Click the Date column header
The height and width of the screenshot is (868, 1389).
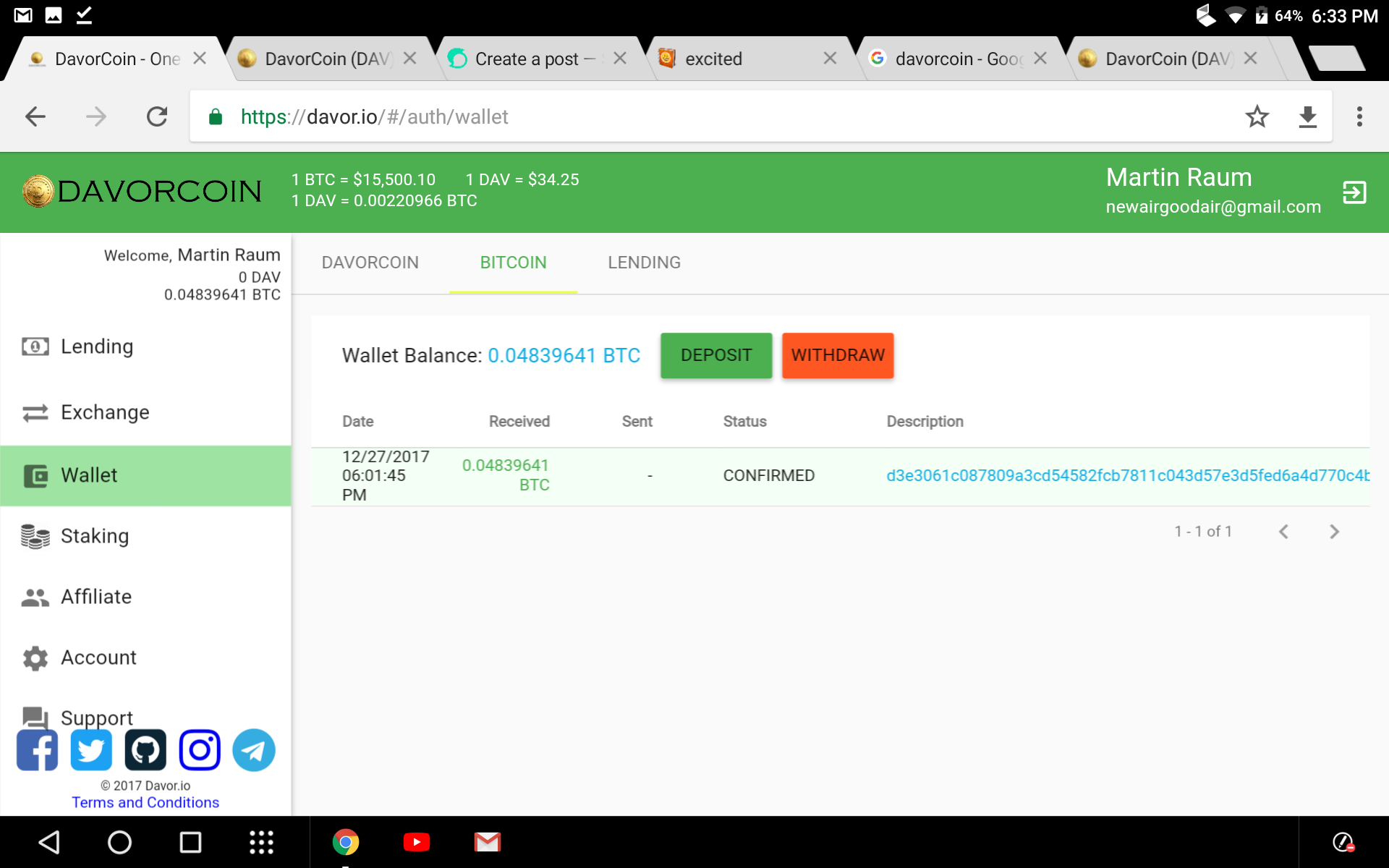tap(358, 422)
